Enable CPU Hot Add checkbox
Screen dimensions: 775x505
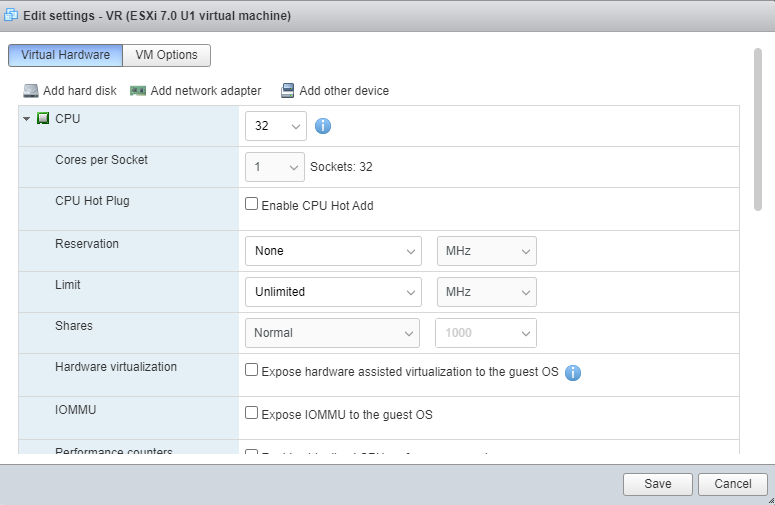252,204
